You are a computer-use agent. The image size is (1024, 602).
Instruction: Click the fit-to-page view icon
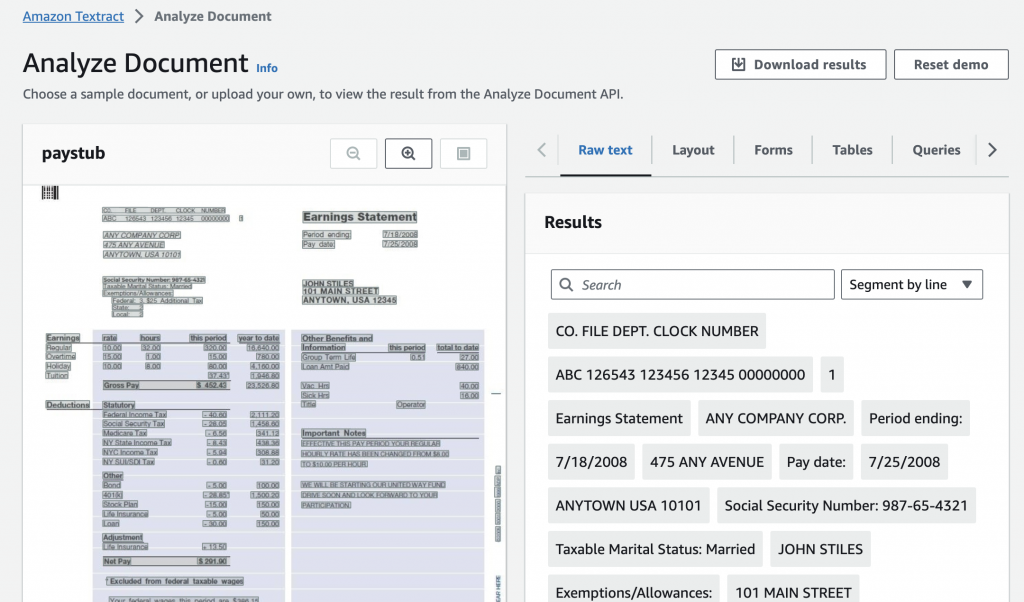click(x=463, y=153)
